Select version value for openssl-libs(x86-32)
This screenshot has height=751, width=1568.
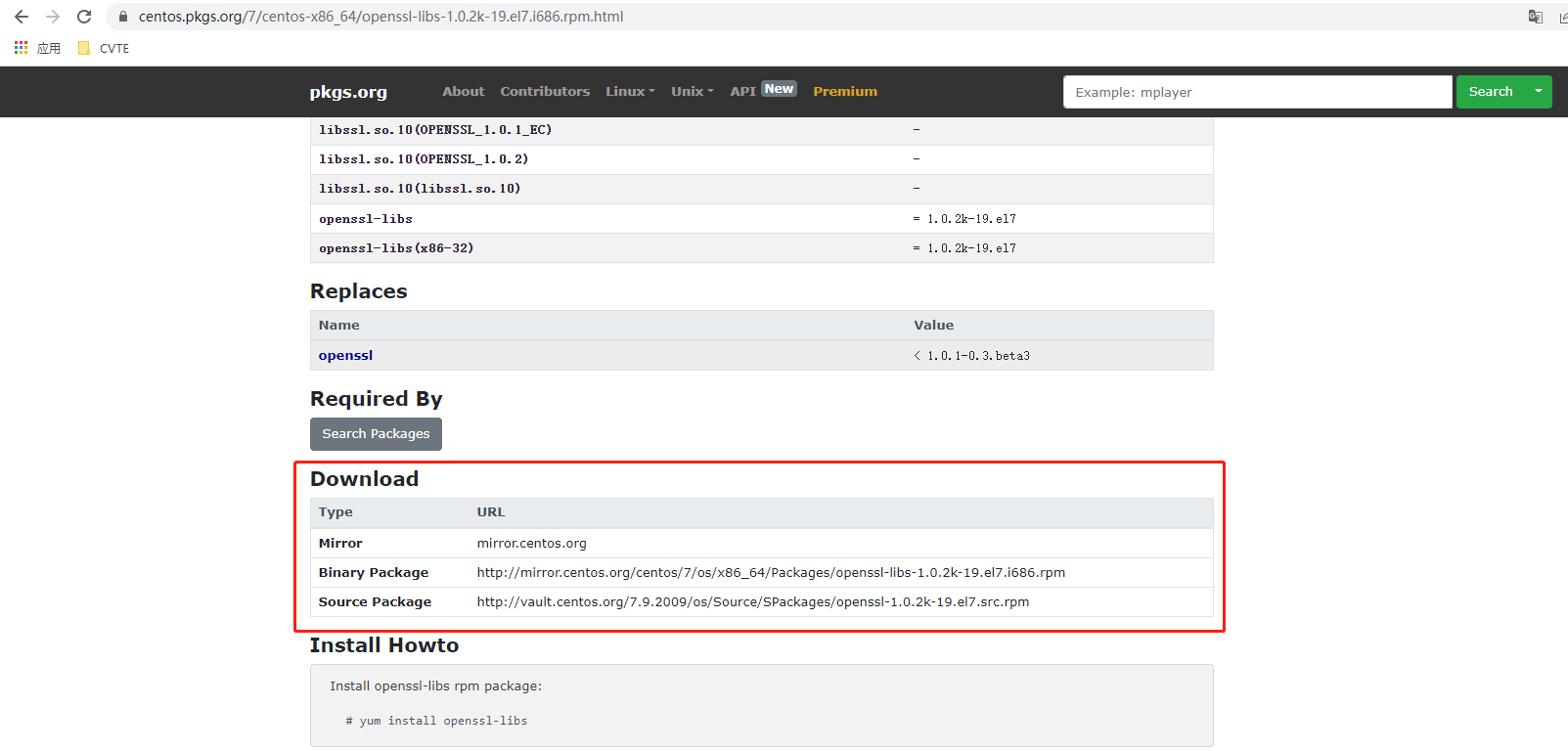coord(964,248)
